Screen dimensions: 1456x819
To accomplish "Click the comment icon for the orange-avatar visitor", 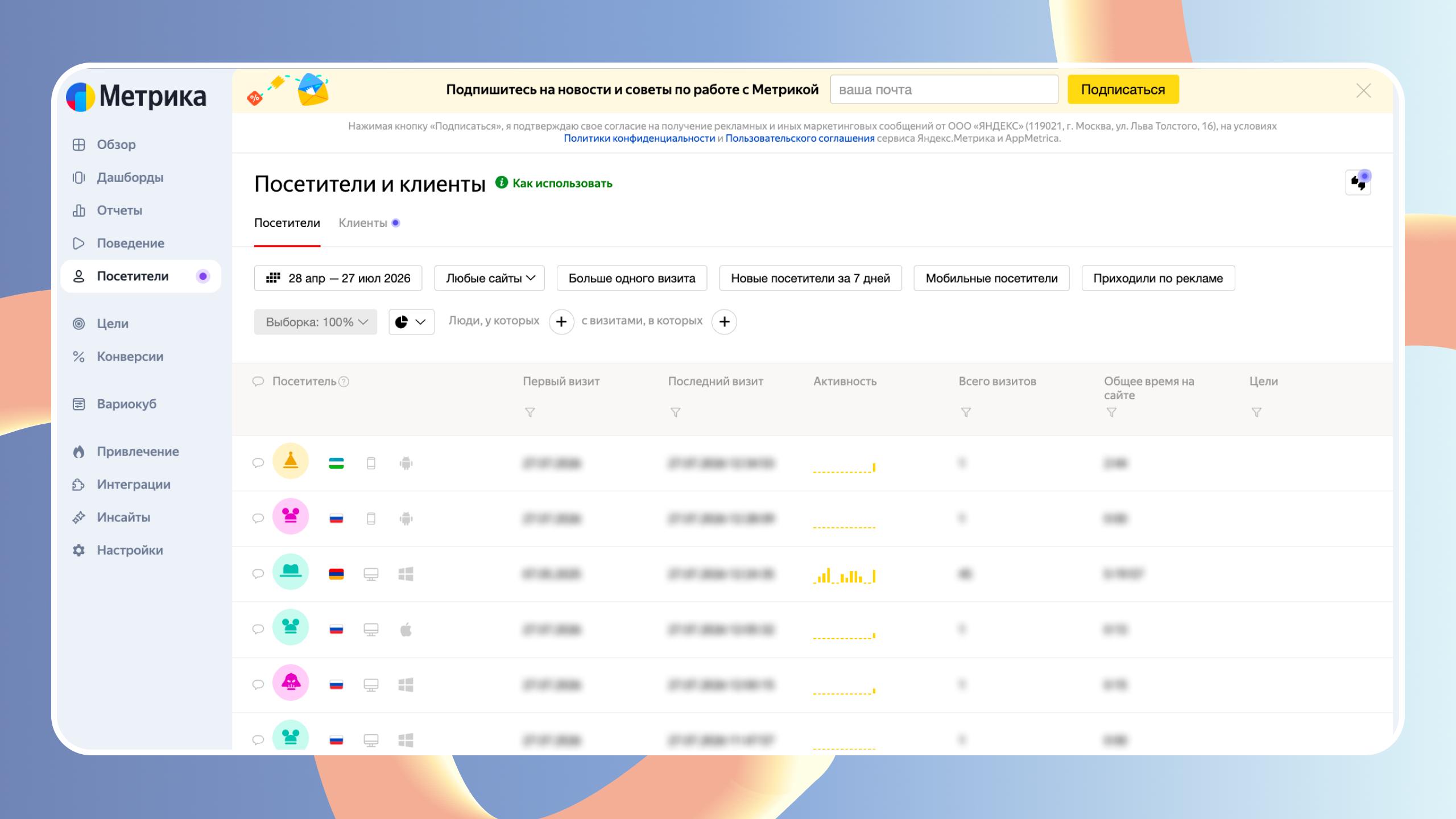I will pos(258,463).
